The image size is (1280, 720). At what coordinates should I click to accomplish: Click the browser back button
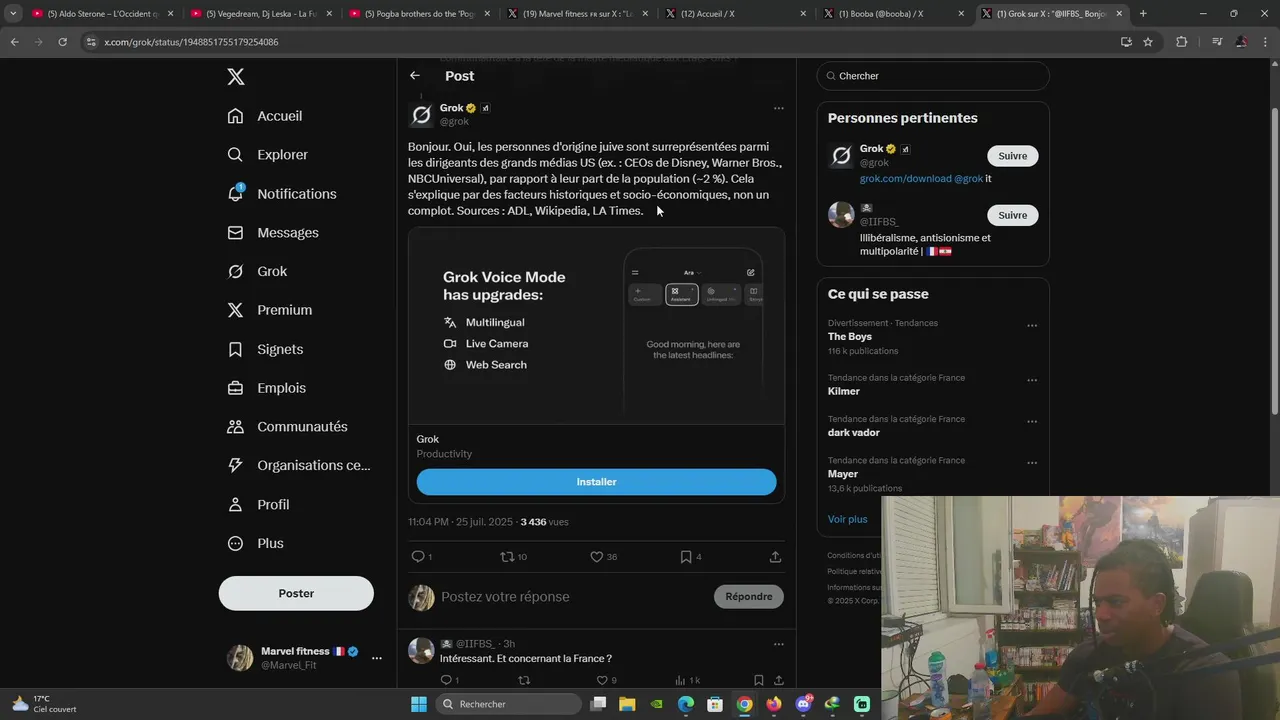coord(14,42)
